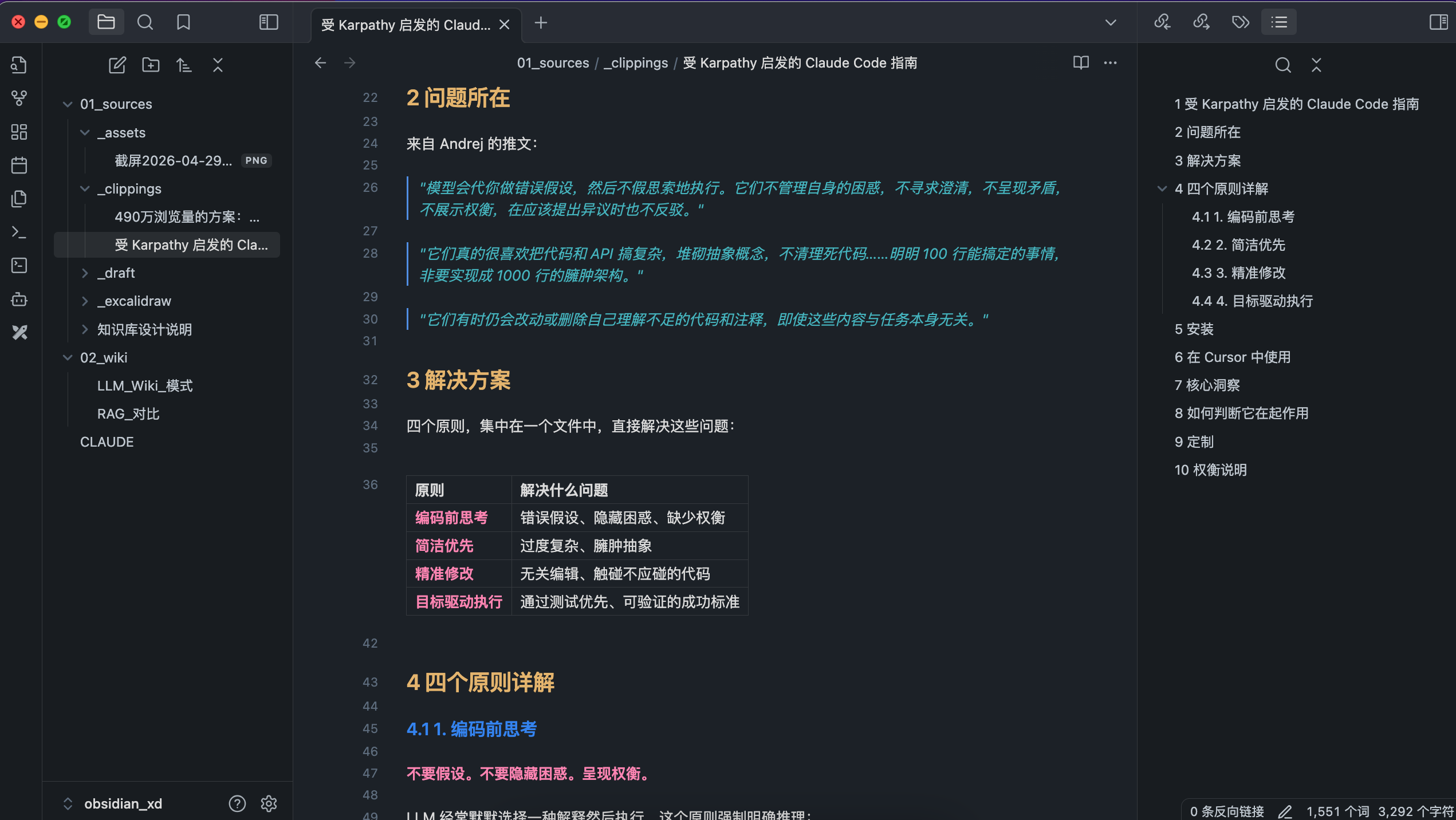The height and width of the screenshot is (820, 1456).
Task: Open the graph view from the ribbon
Action: (19, 98)
